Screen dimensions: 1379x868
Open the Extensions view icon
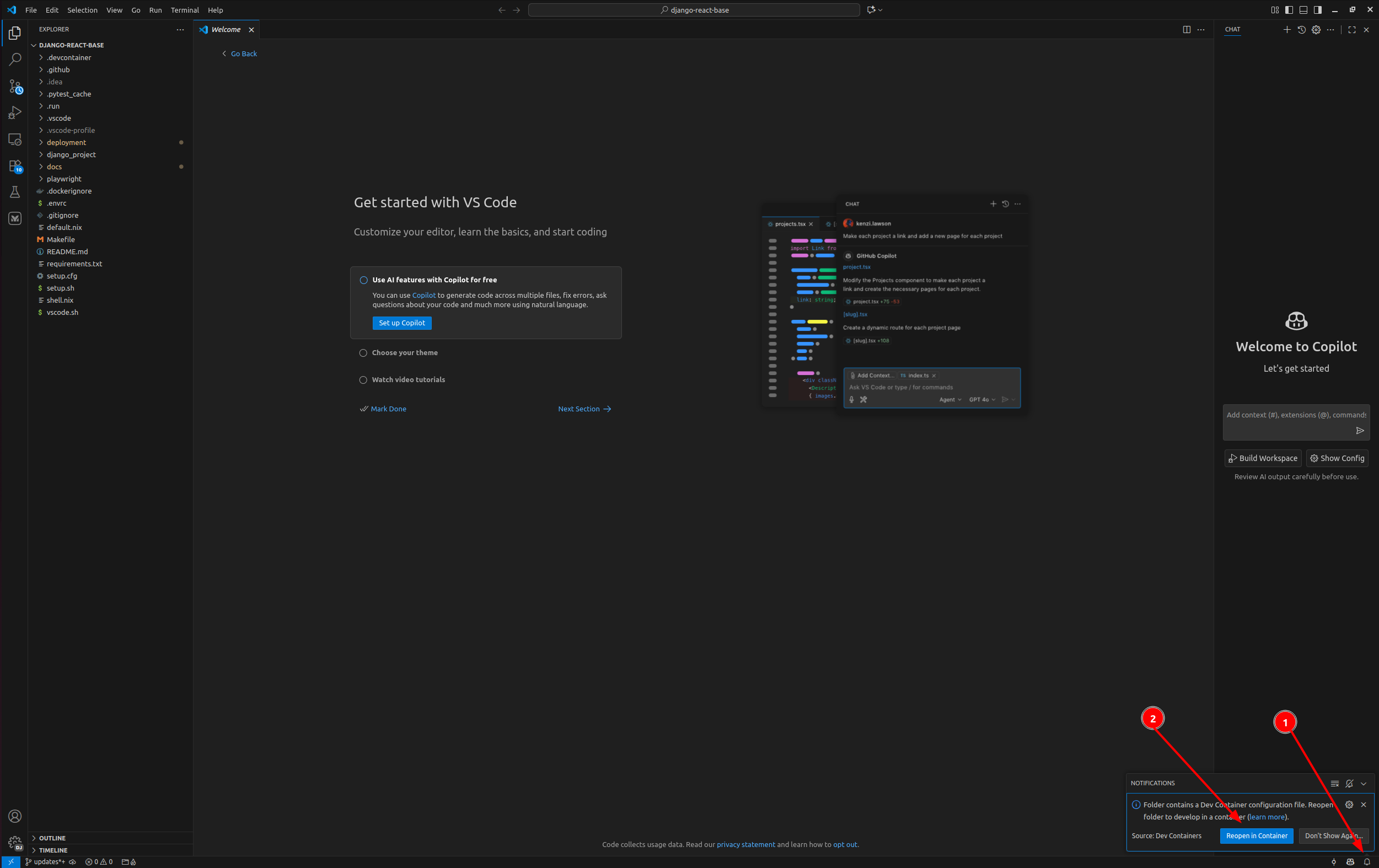coord(15,166)
